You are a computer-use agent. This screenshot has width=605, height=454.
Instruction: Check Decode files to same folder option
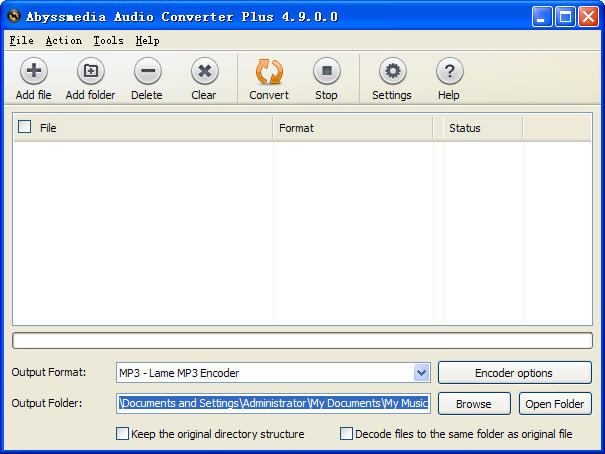346,434
